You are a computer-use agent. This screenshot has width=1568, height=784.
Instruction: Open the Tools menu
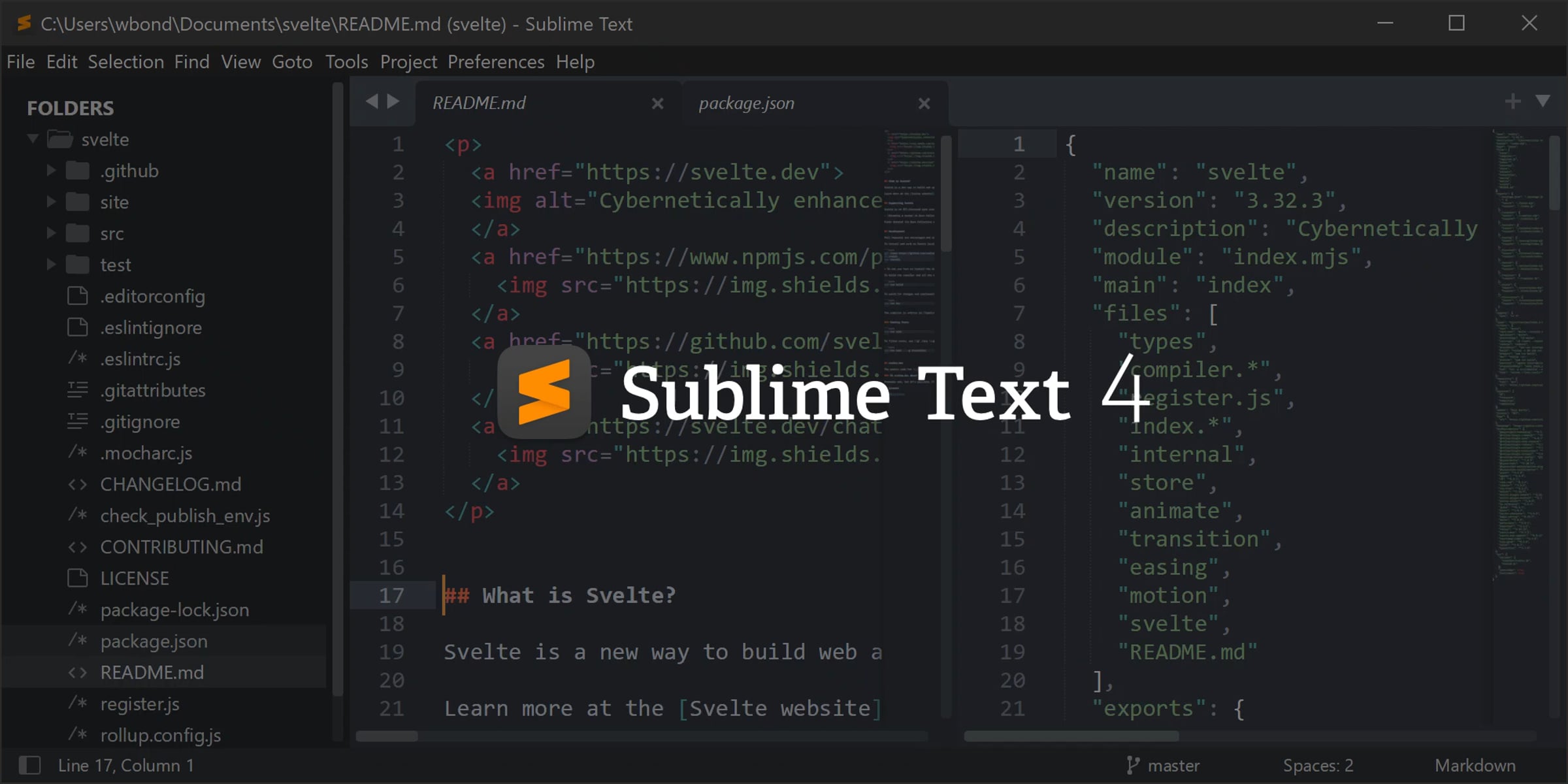[x=346, y=62]
